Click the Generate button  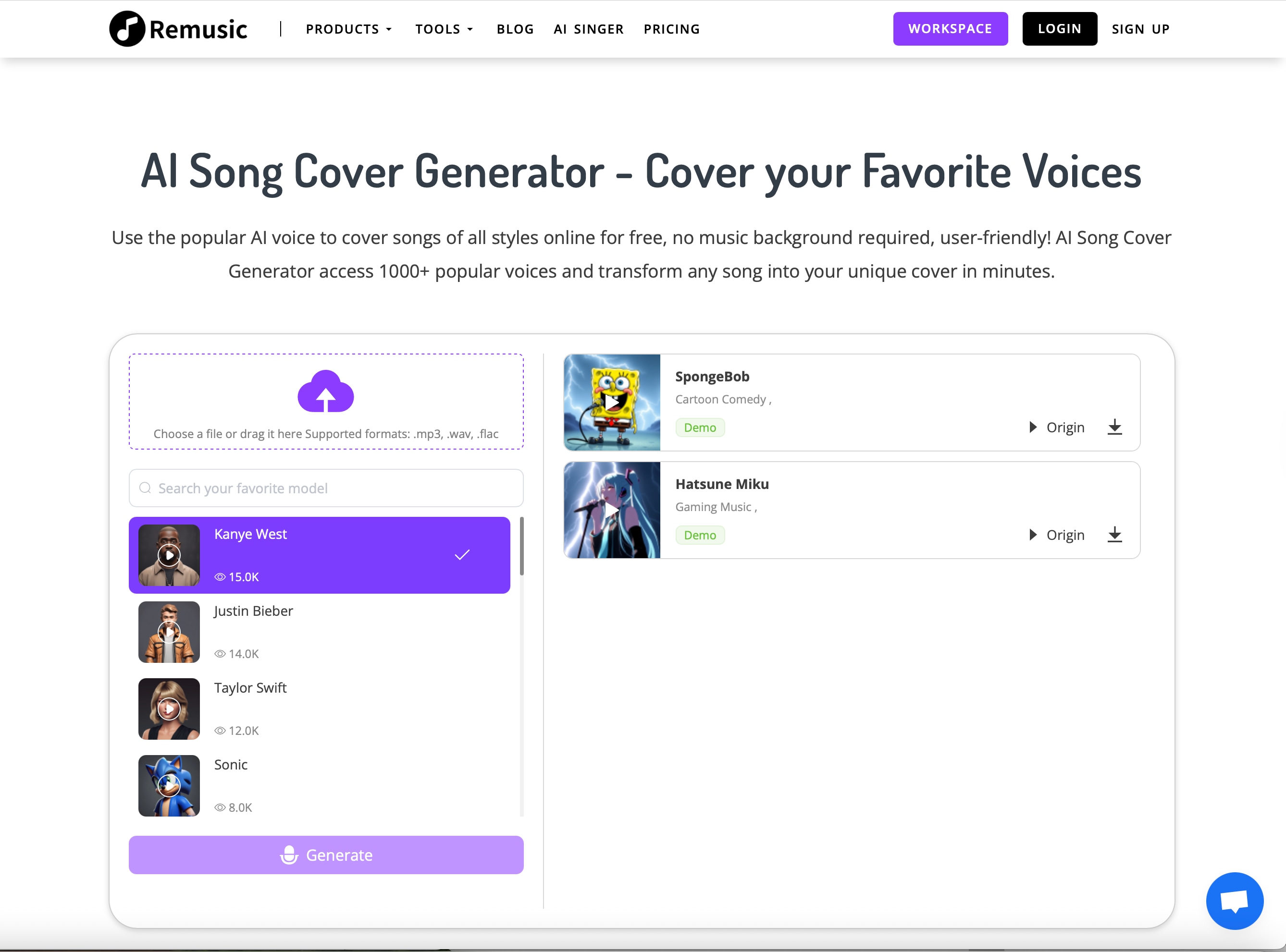[x=326, y=855]
